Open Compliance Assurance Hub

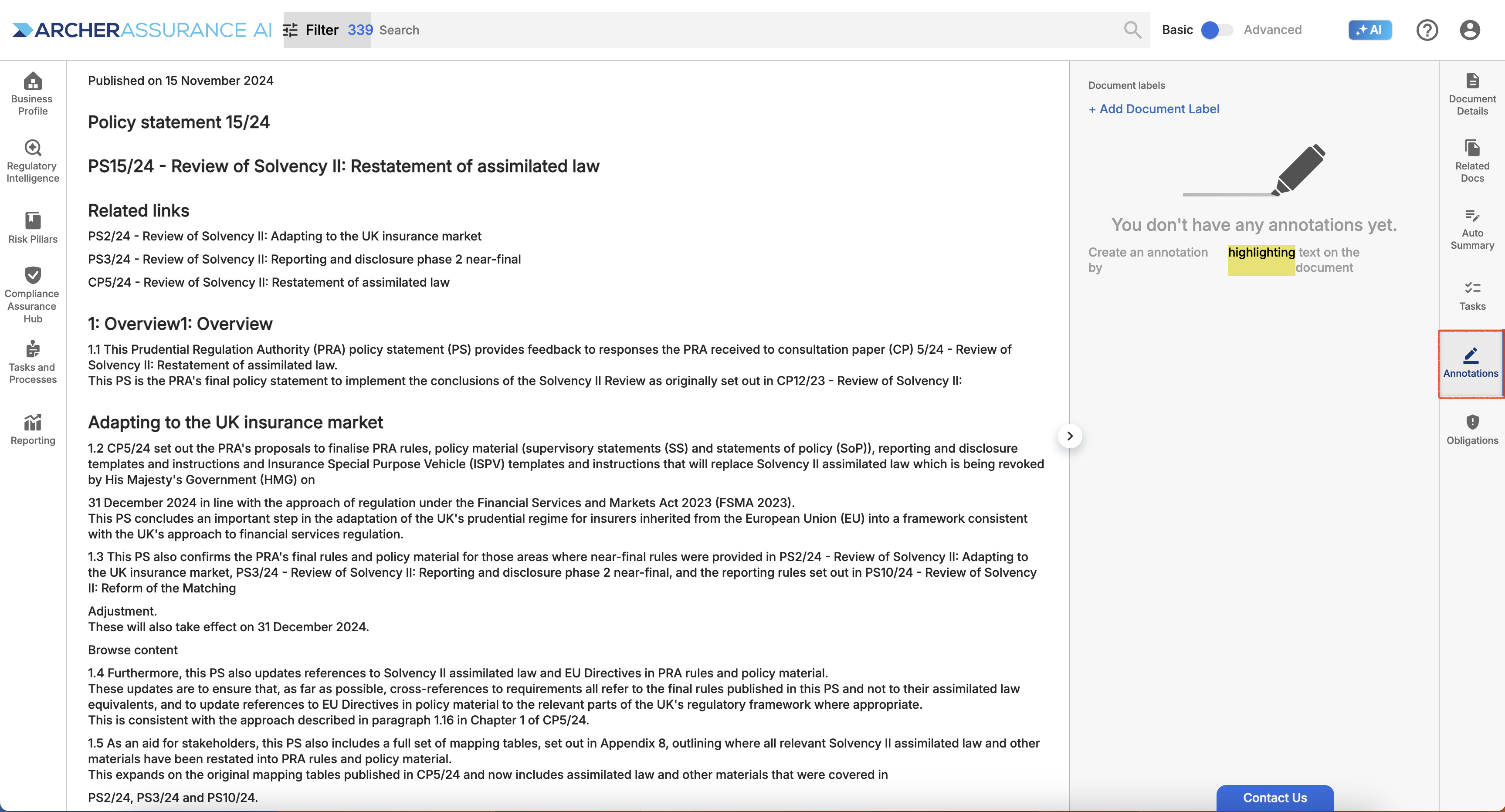pos(33,295)
